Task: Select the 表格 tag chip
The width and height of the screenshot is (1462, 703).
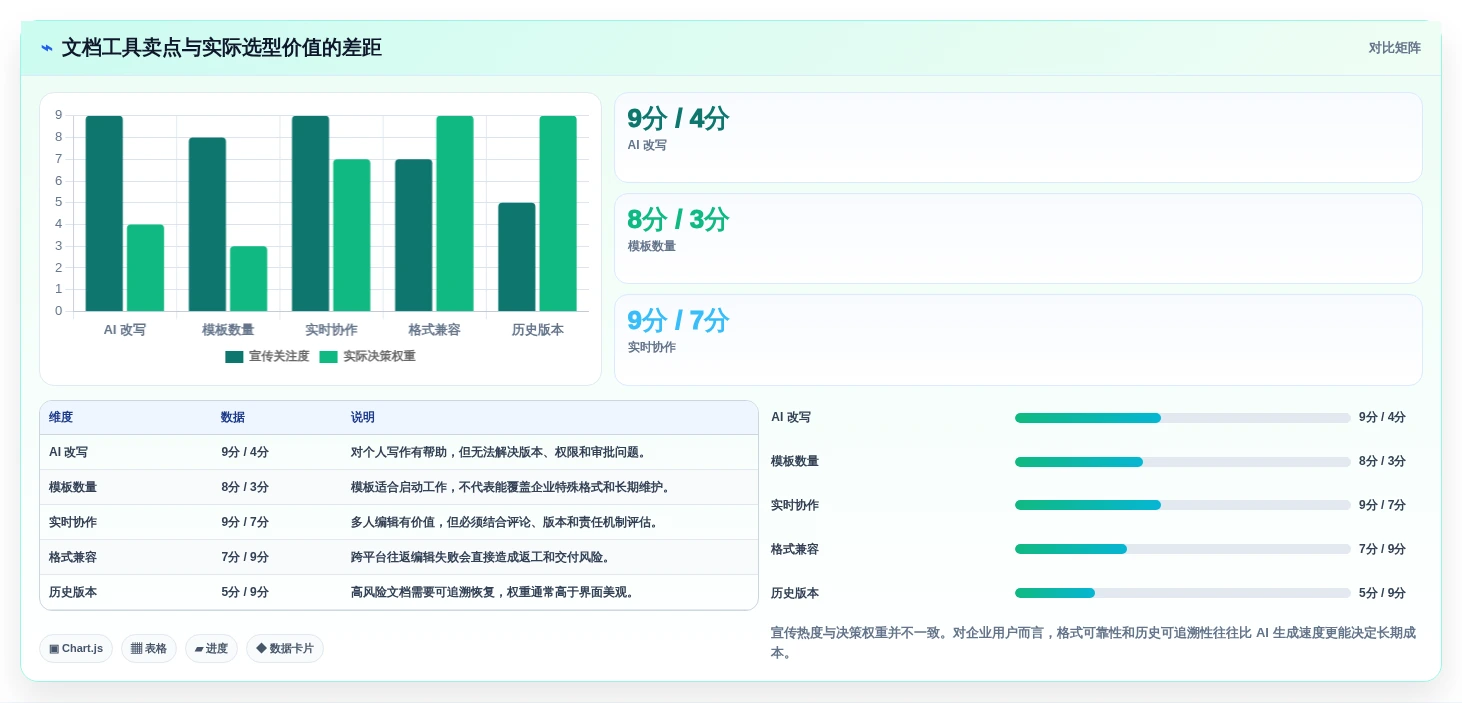Action: (x=149, y=648)
